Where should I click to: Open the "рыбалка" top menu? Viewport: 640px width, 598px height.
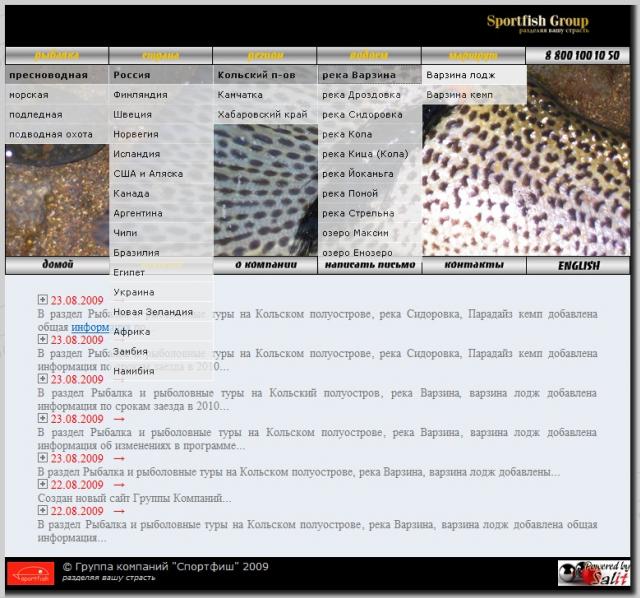pos(57,56)
